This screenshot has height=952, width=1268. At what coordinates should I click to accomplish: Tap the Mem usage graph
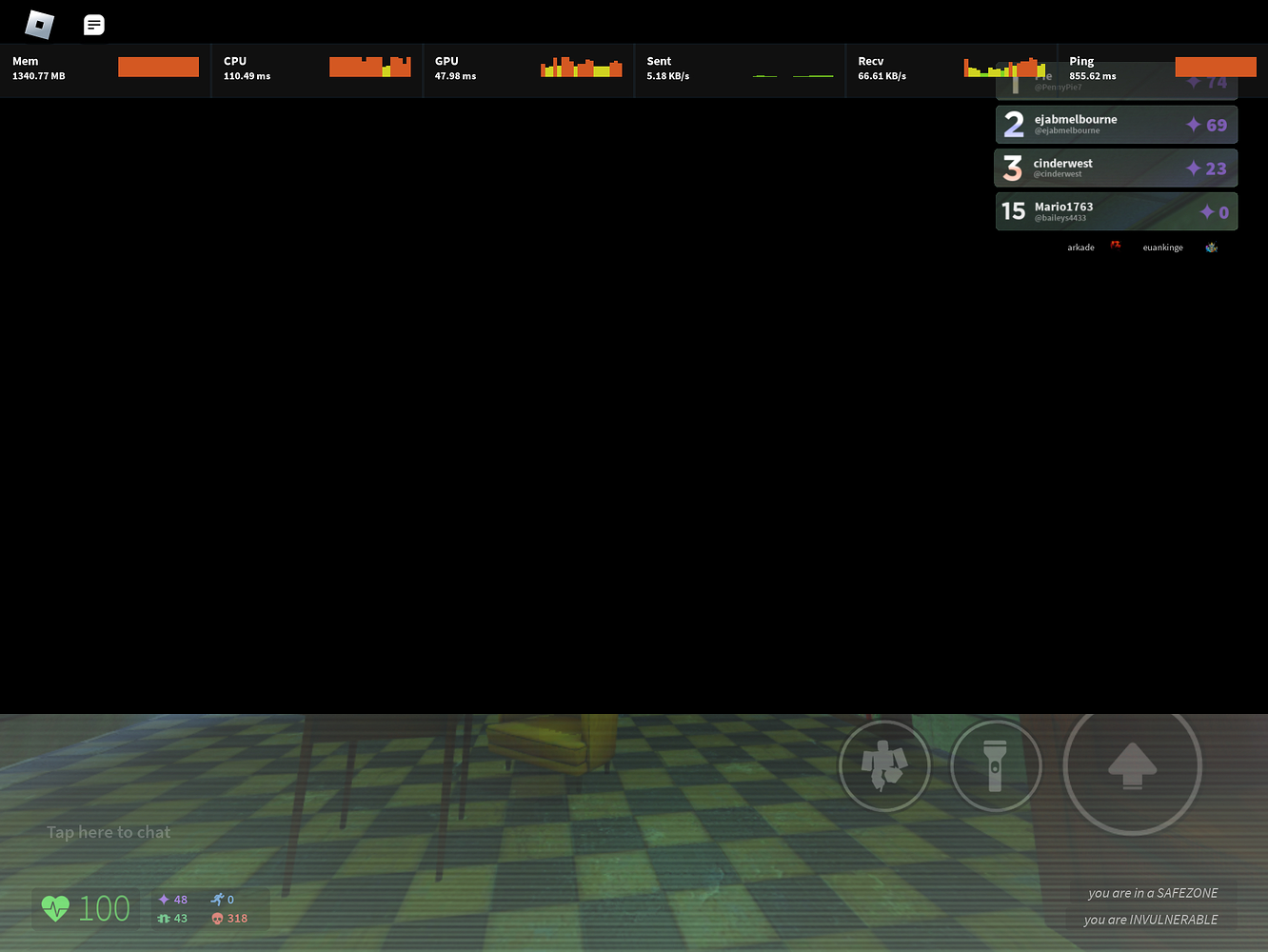coord(158,67)
